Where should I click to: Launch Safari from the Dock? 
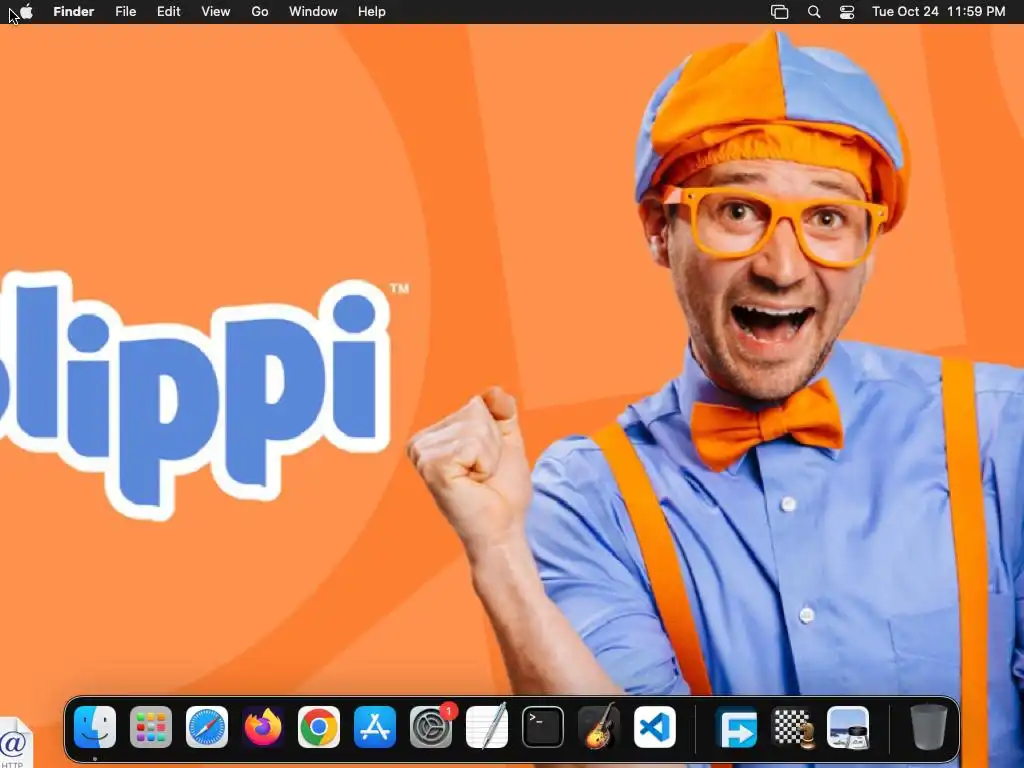[207, 727]
